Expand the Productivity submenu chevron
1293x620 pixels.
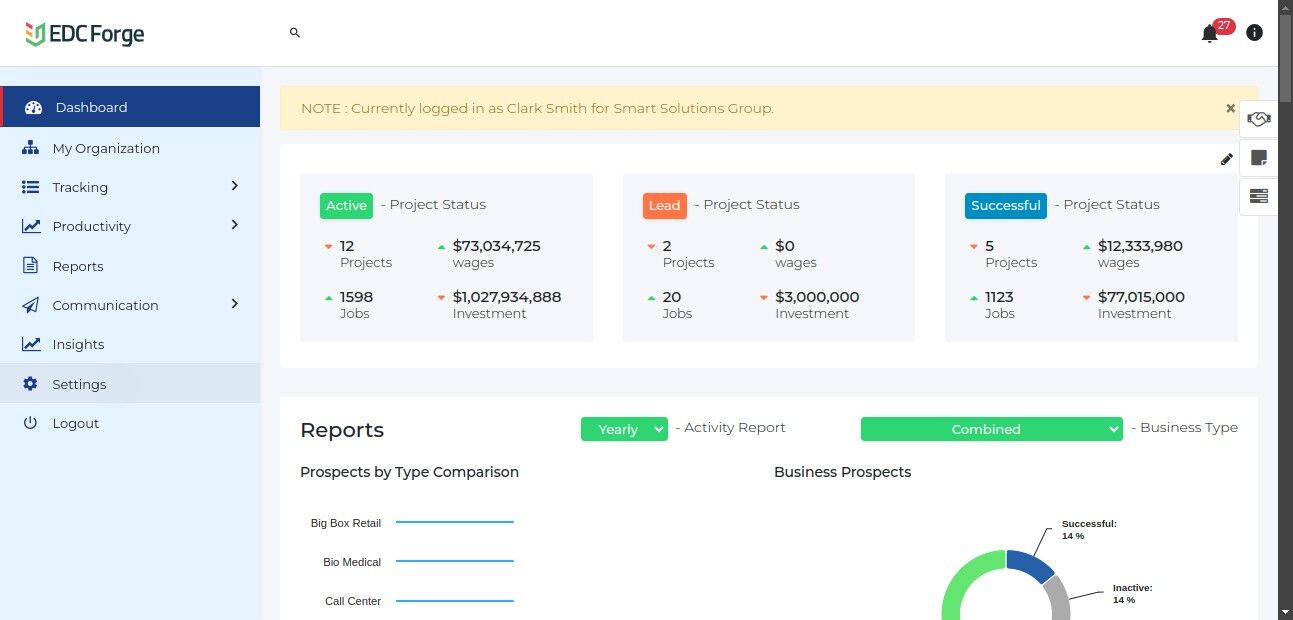pos(235,225)
